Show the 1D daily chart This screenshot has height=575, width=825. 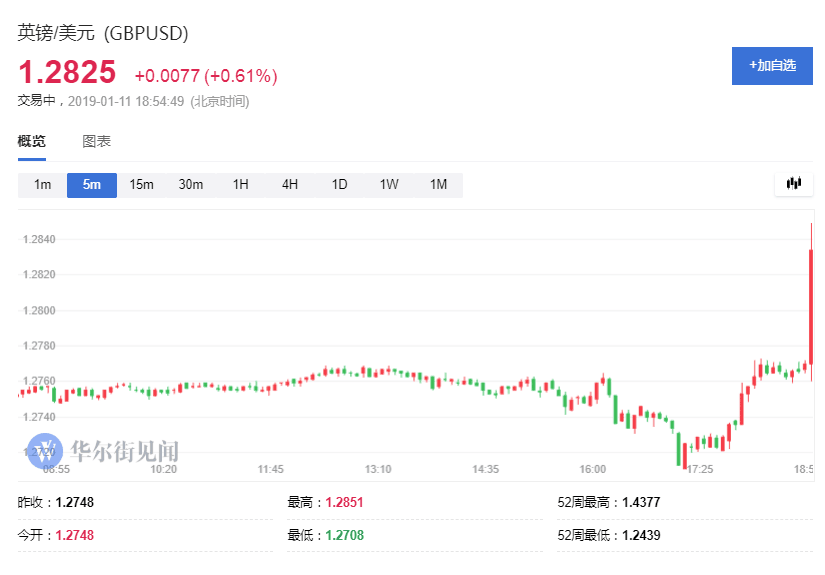[x=339, y=185]
